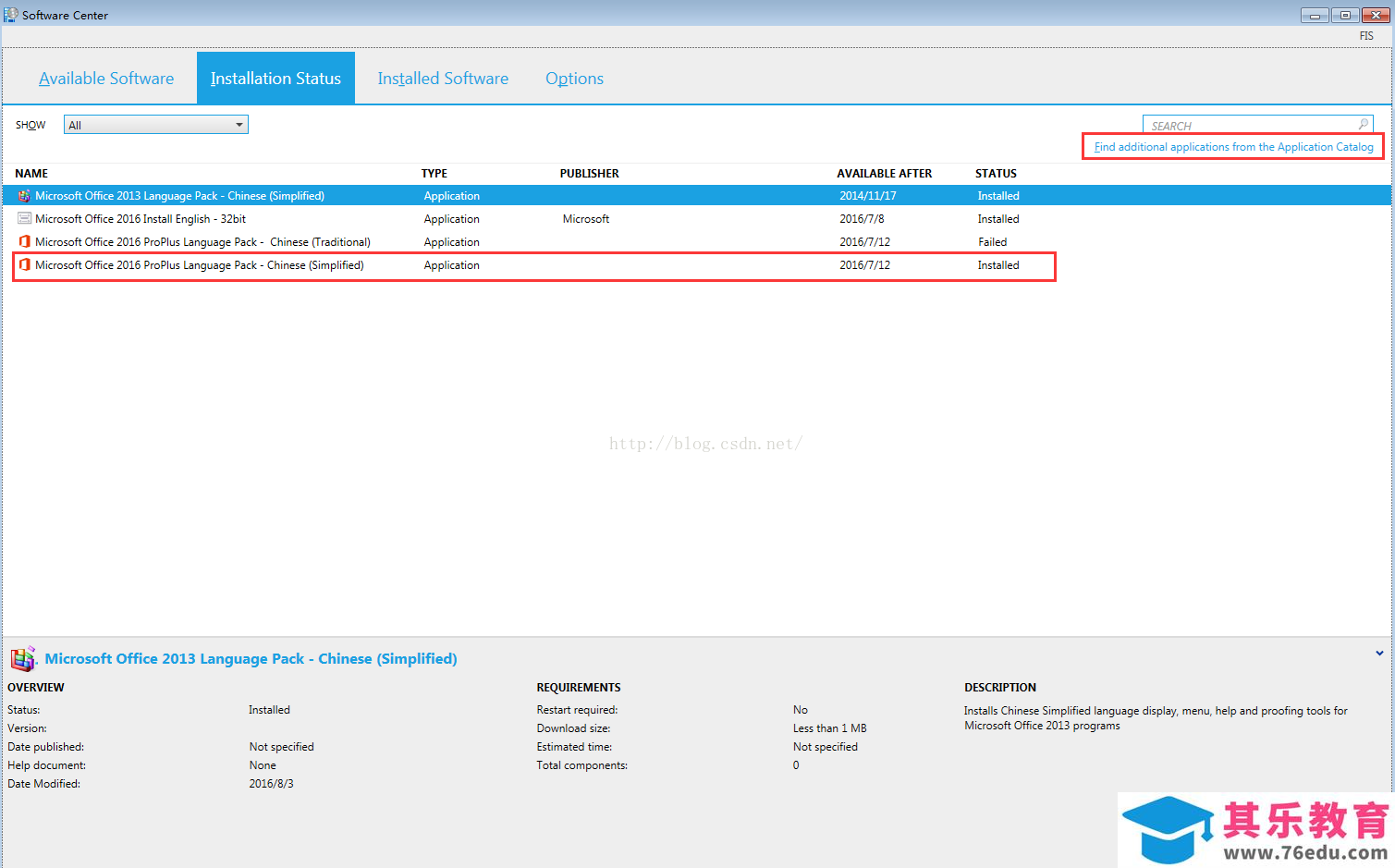1395x868 pixels.
Task: Click the Office 2016 Install English 32bit icon
Action: 24,219
